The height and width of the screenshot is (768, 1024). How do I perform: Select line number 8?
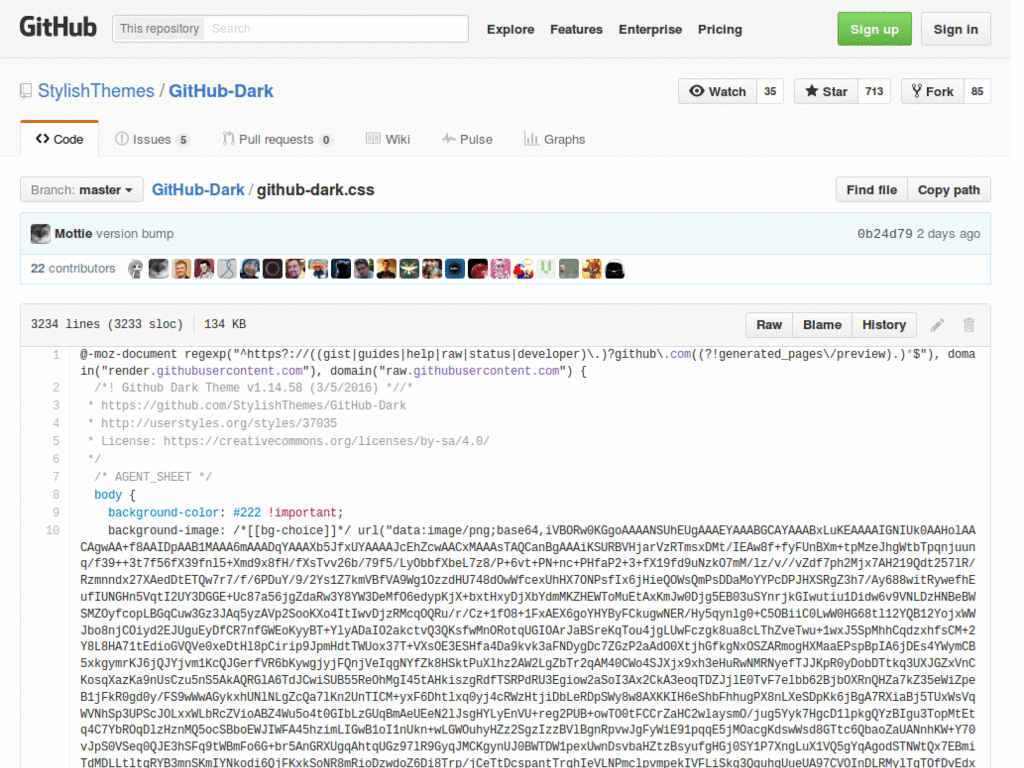(x=56, y=495)
